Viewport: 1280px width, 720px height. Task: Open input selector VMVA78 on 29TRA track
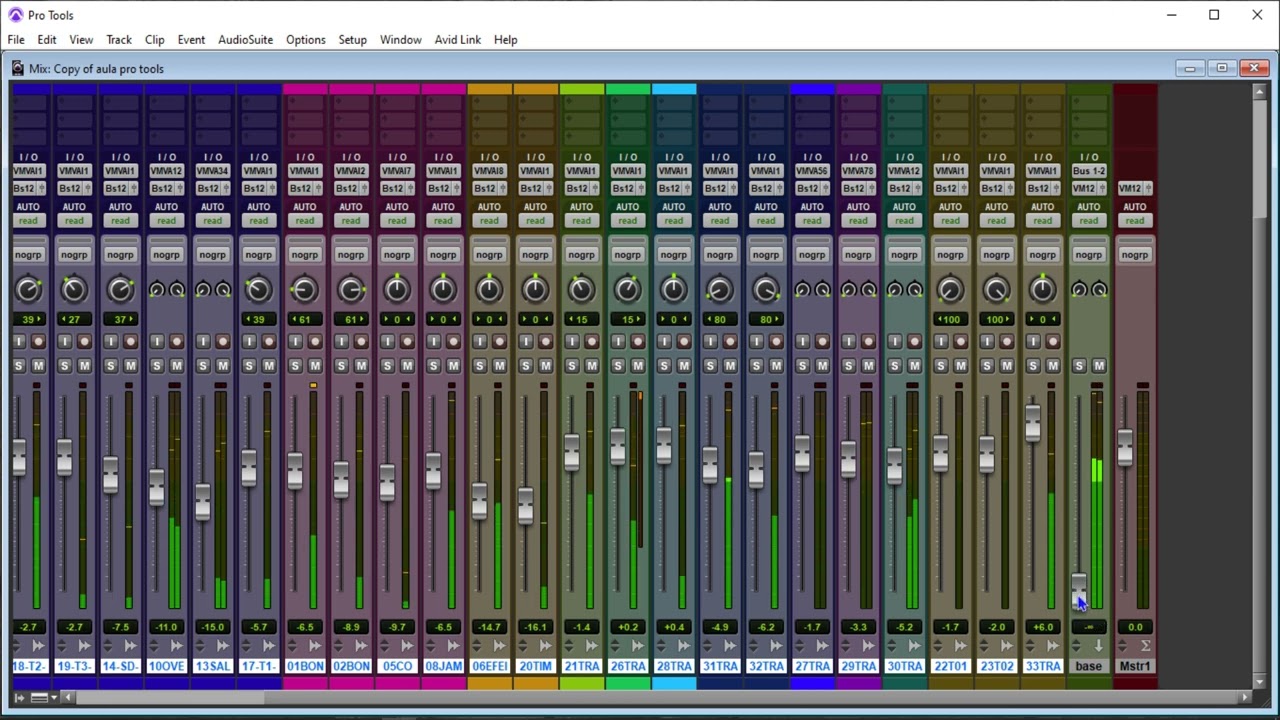pos(857,171)
